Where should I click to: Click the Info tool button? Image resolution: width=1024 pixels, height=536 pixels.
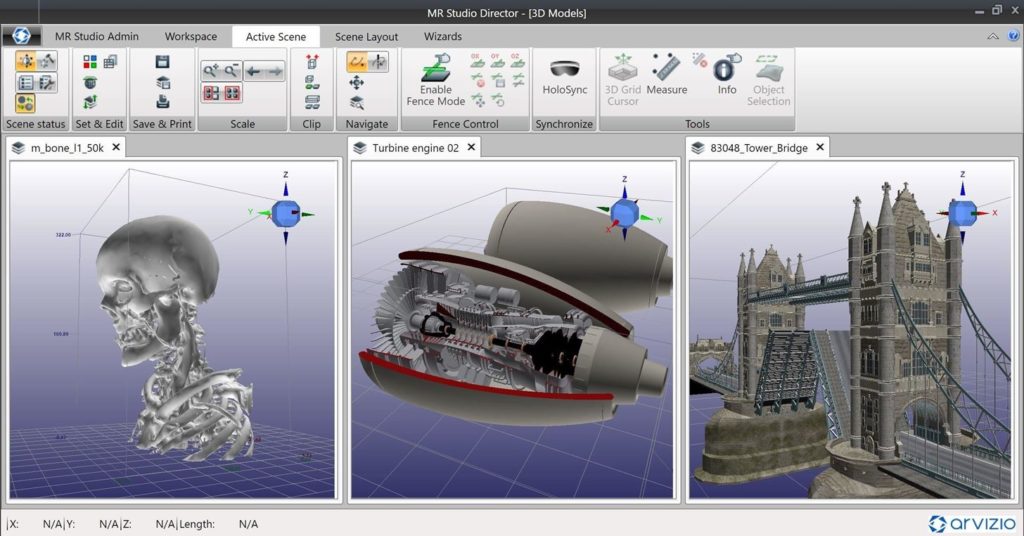pos(727,74)
